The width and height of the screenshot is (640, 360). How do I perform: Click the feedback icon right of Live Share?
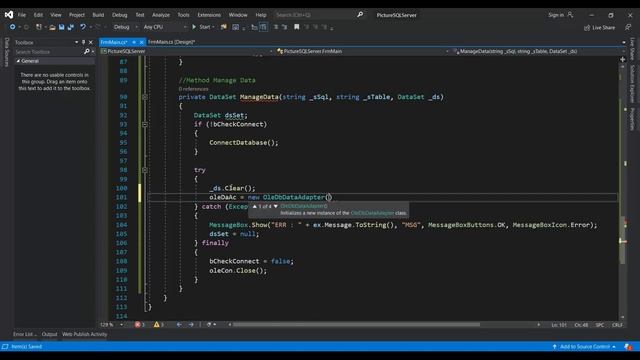click(x=628, y=27)
